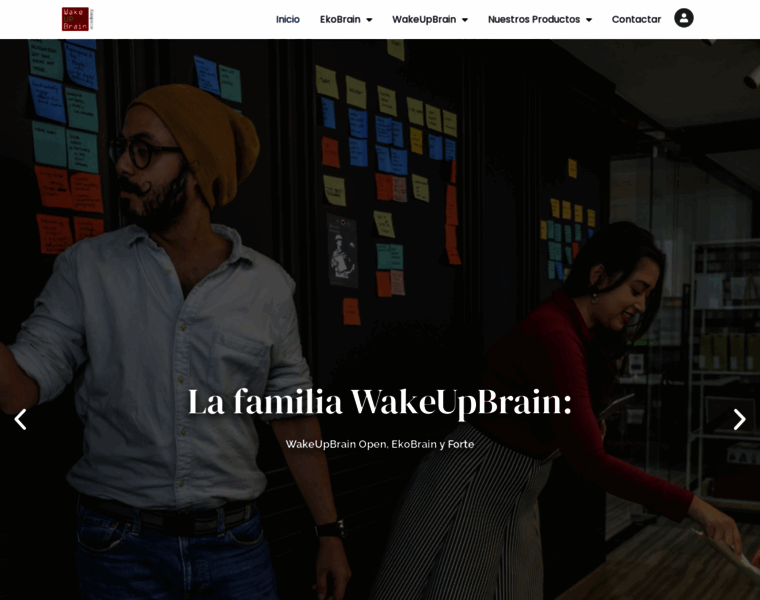Click the Nuestros Productos menu label
760x600 pixels.
pyautogui.click(x=534, y=19)
